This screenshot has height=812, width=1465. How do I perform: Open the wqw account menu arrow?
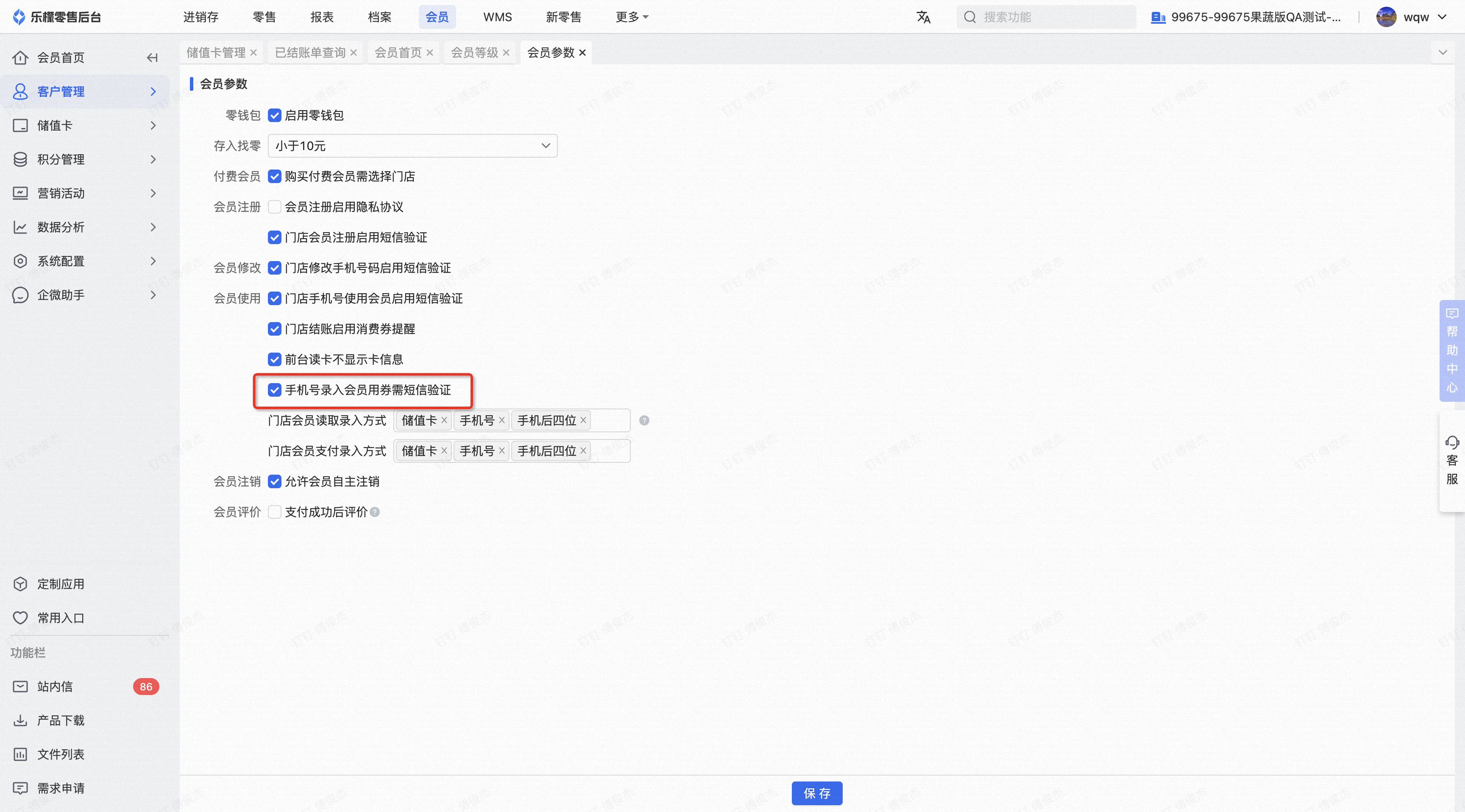(x=1442, y=17)
